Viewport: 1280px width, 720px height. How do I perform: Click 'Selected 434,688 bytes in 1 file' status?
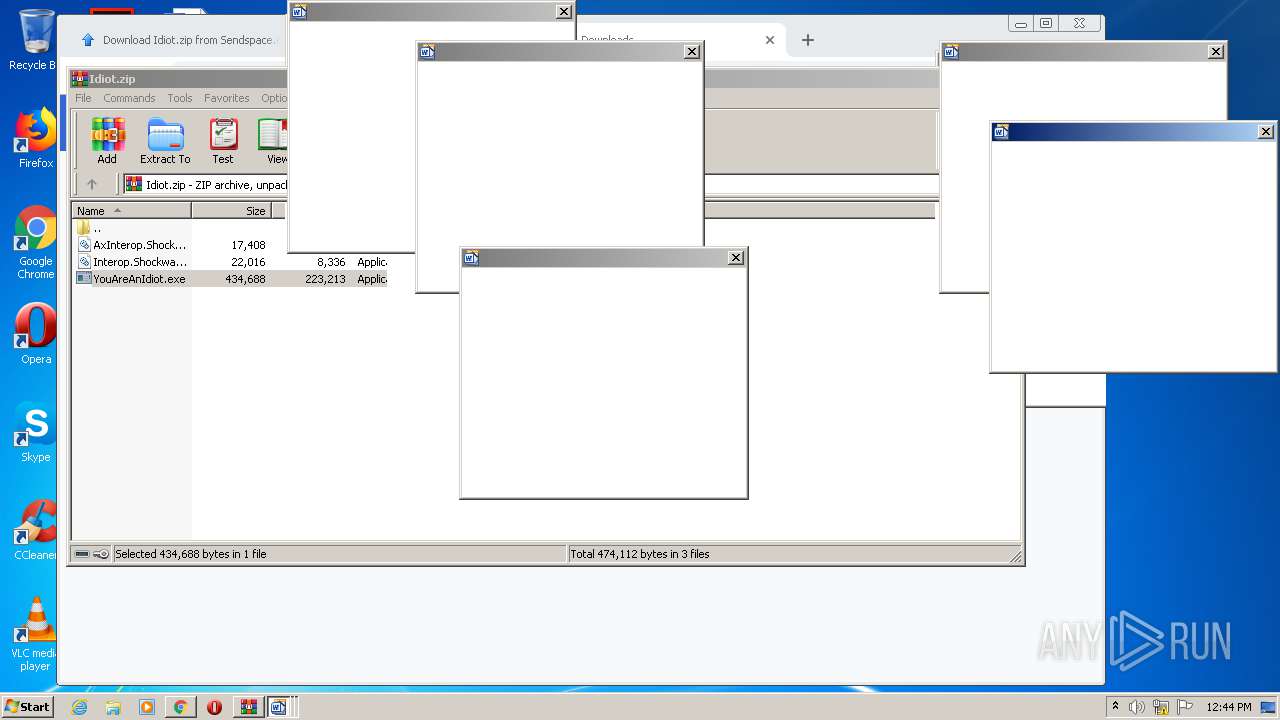click(191, 554)
